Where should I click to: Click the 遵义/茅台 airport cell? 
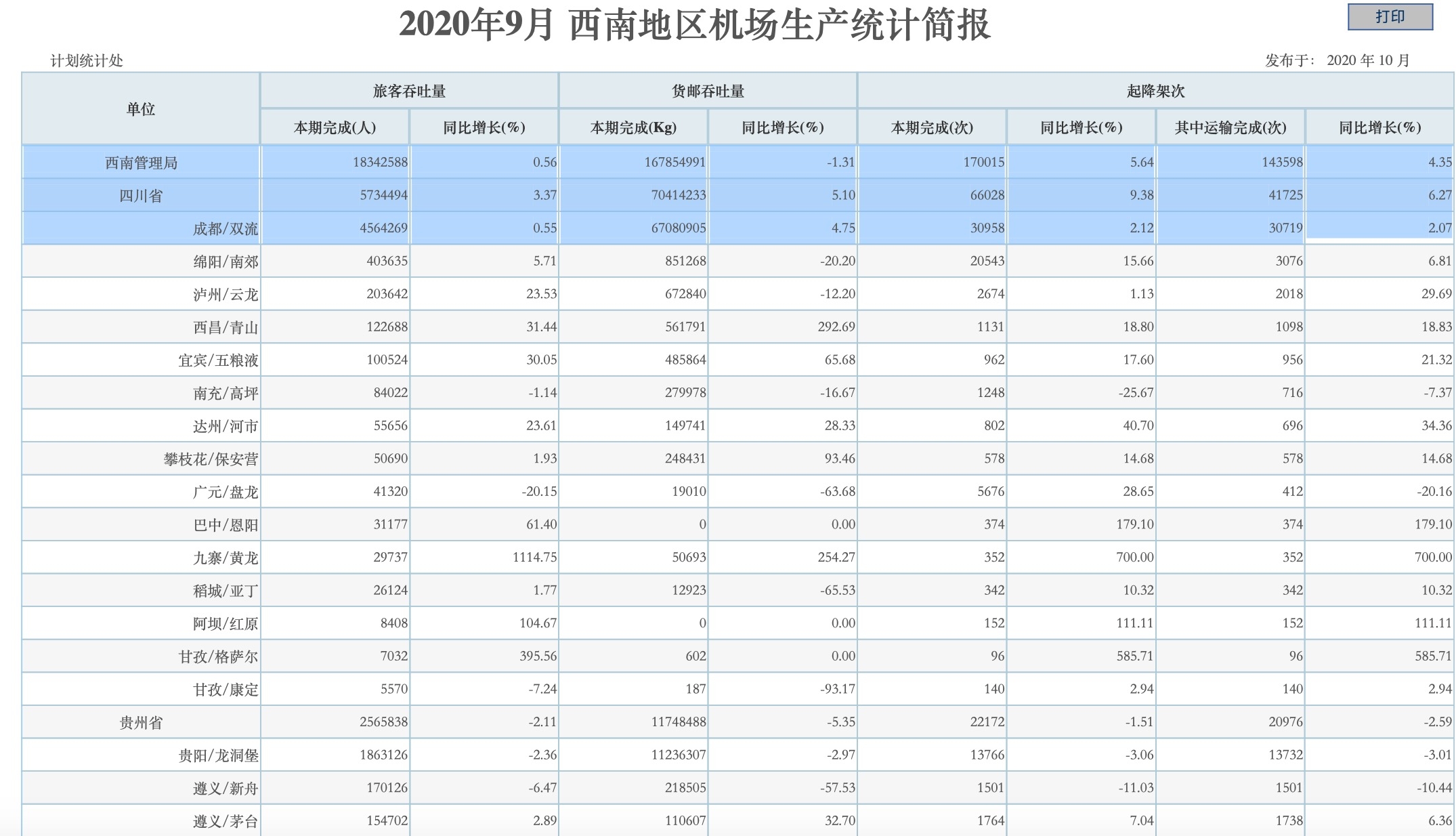[x=225, y=821]
